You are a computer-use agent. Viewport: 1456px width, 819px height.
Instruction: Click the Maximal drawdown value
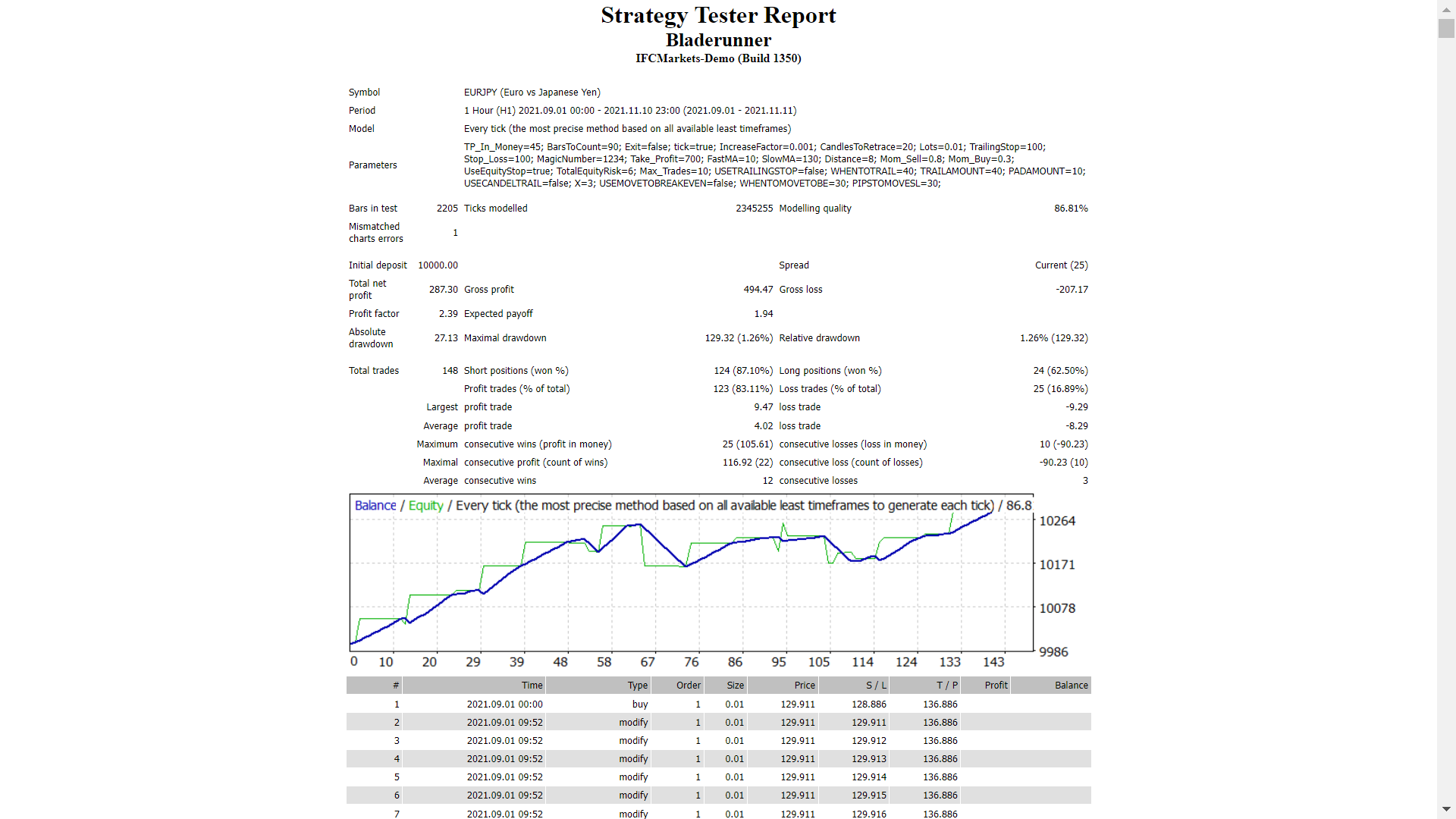739,337
